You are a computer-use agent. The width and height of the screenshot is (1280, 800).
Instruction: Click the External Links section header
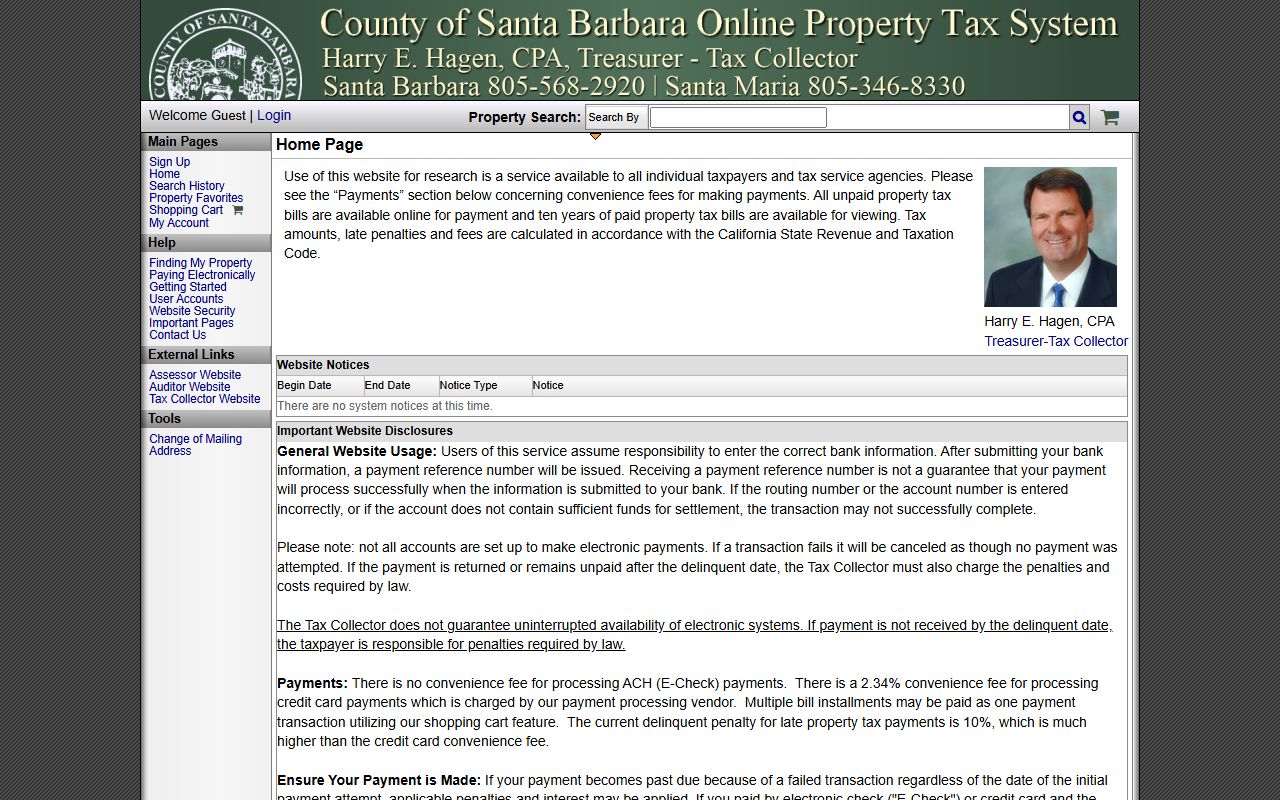tap(206, 355)
